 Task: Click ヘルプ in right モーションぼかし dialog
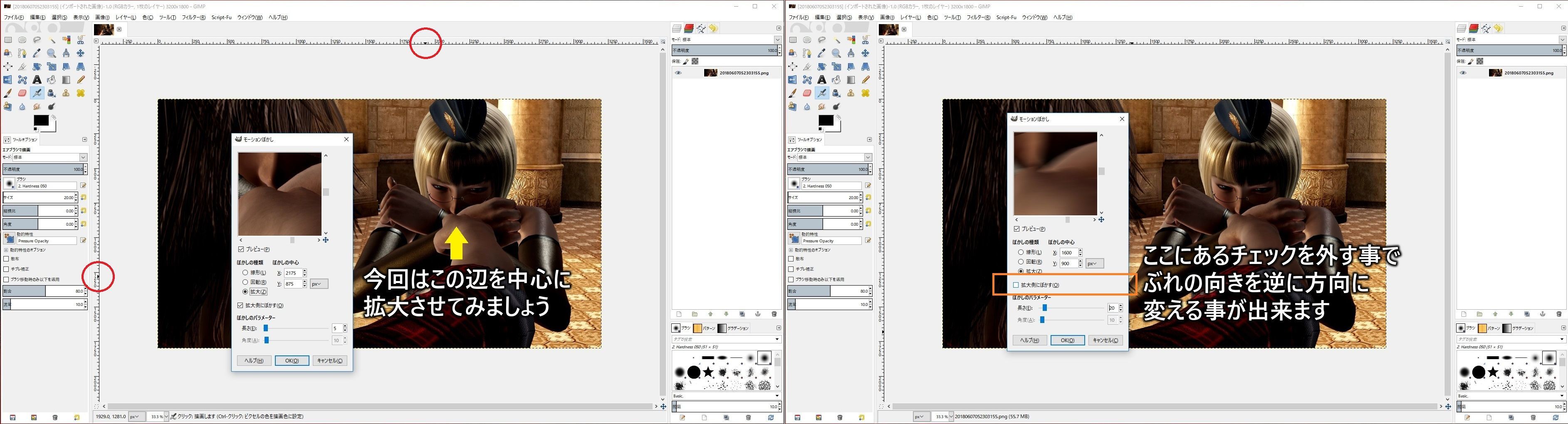1029,340
